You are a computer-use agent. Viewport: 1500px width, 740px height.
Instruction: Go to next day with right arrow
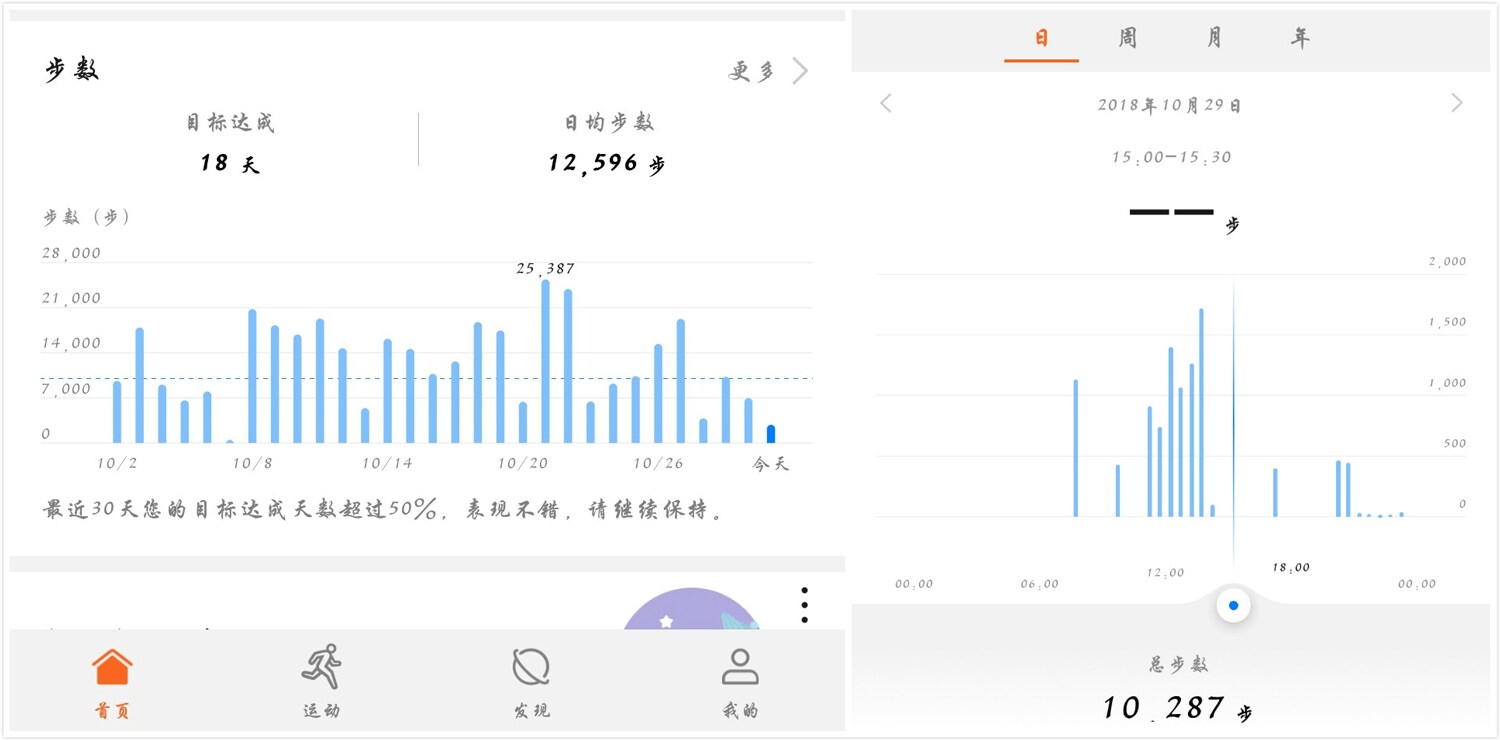tap(1456, 104)
